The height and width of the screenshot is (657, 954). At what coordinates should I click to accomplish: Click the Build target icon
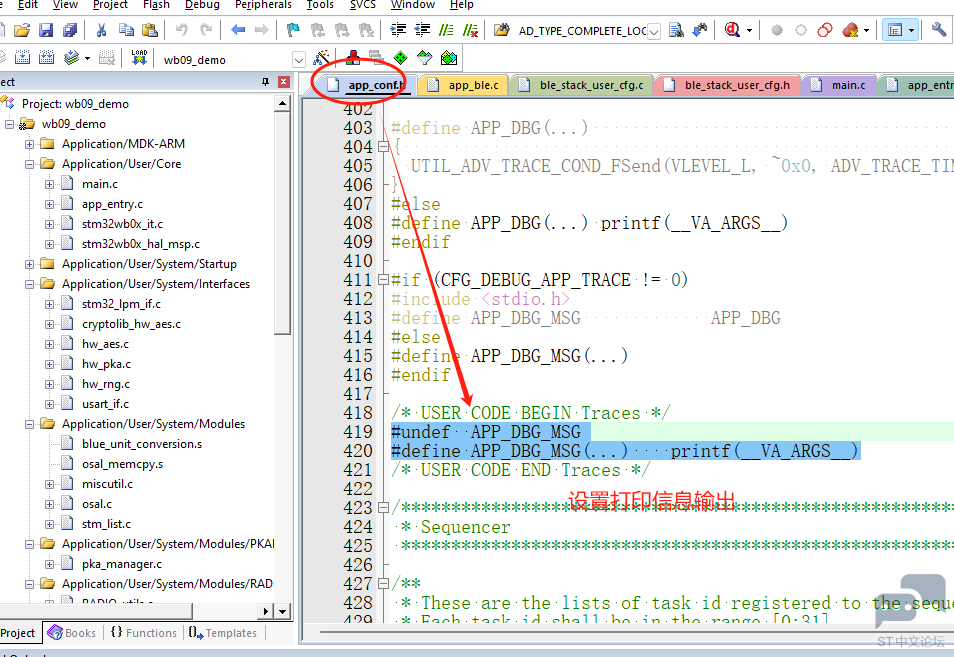click(22, 58)
